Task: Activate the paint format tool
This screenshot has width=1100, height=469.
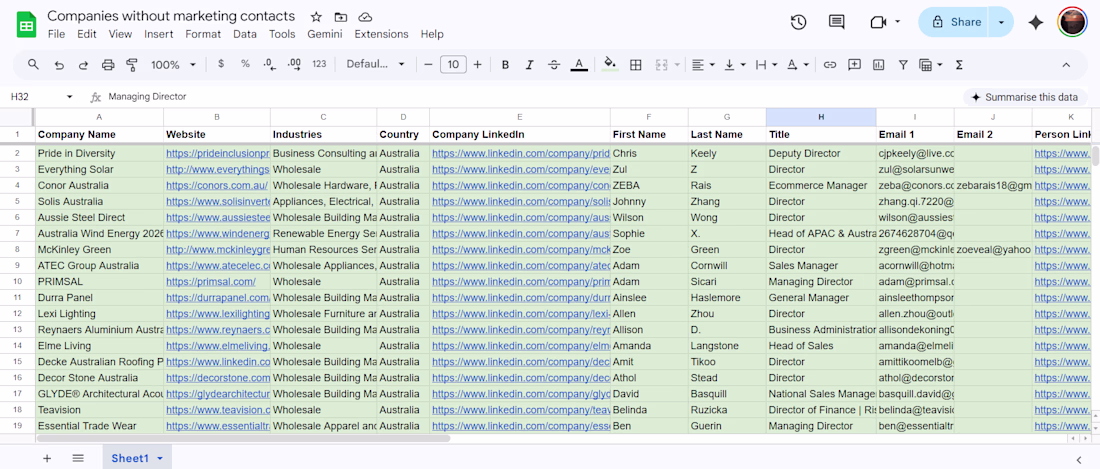Action: click(x=132, y=64)
